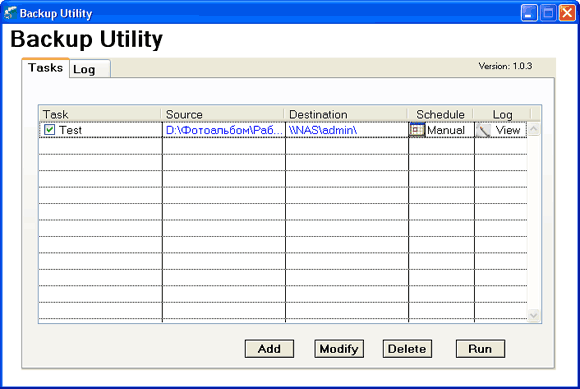Viewport: 580px width, 389px height.
Task: Select the Tasks tab
Action: (x=45, y=68)
